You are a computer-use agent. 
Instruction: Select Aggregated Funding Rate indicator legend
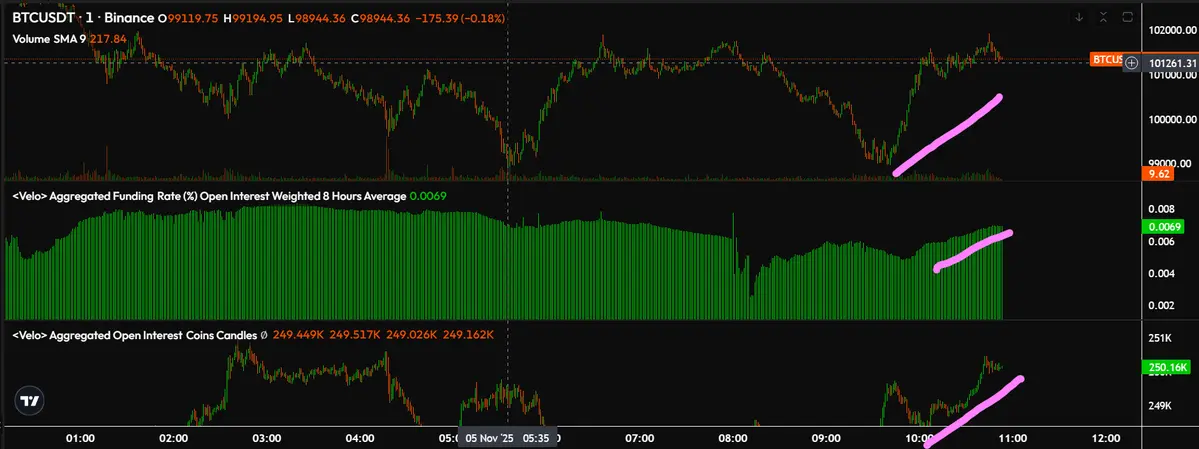(x=209, y=197)
